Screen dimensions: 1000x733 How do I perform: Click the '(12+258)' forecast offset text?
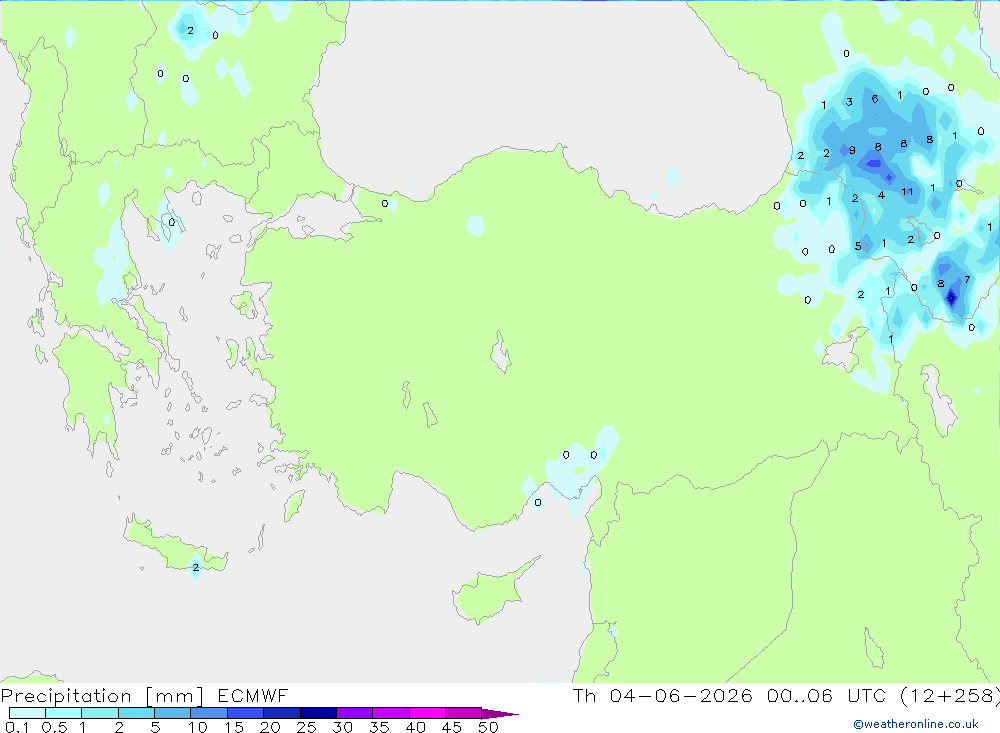(950, 695)
